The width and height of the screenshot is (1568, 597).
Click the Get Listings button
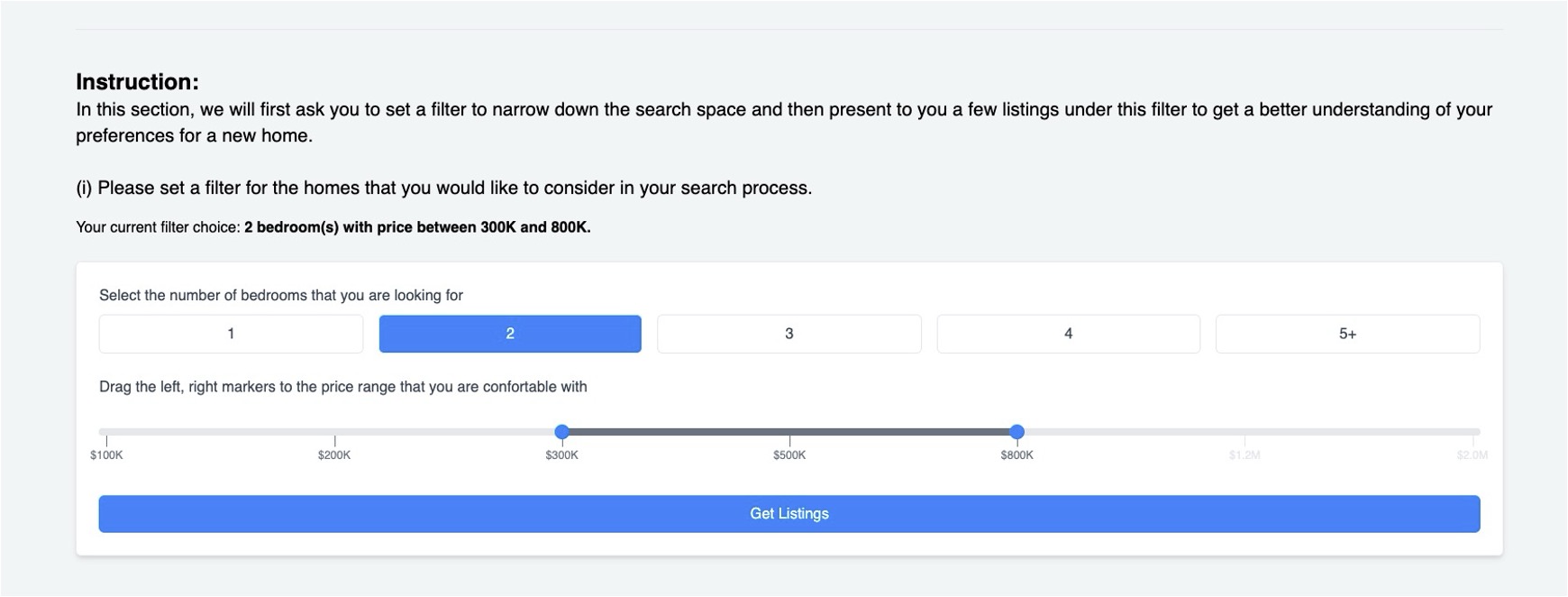(x=789, y=514)
